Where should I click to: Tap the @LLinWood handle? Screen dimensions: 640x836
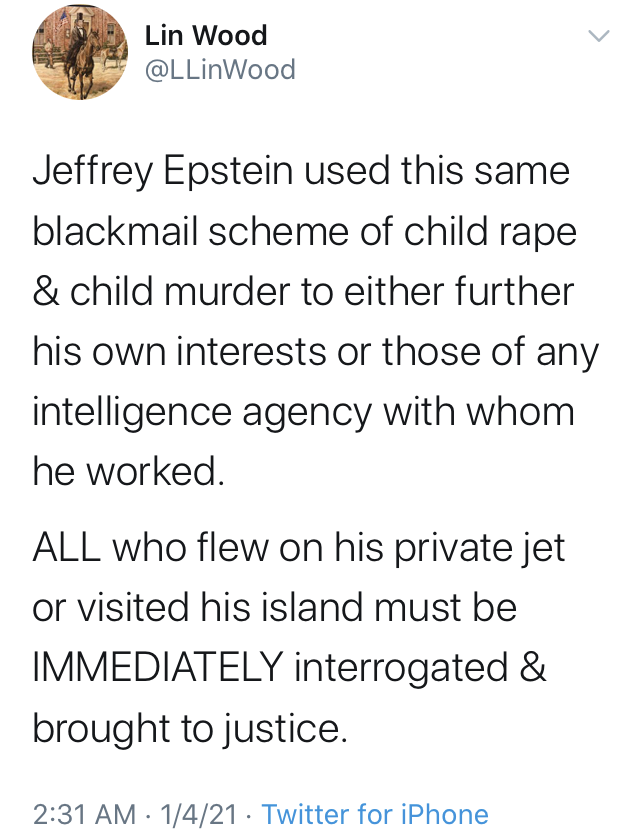click(220, 70)
